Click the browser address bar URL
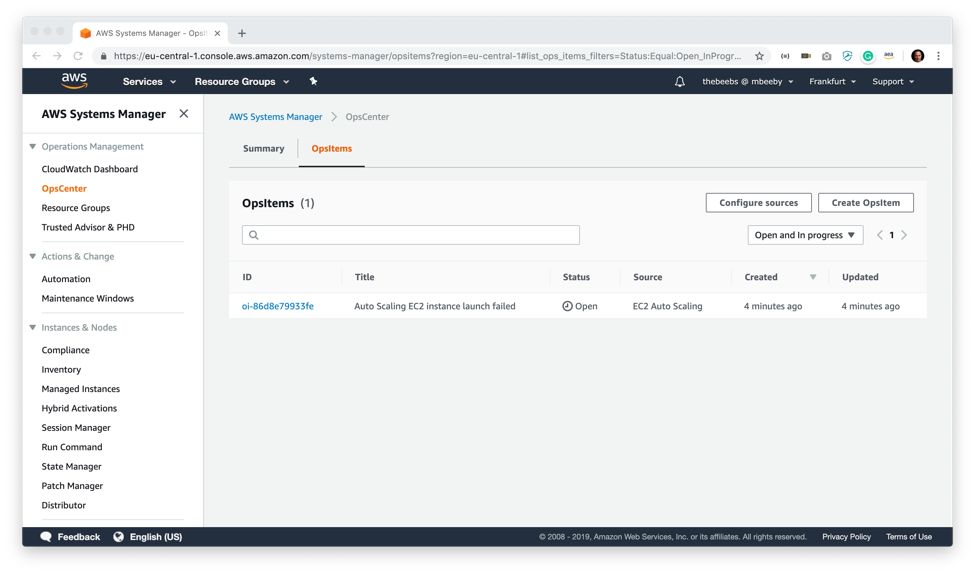The width and height of the screenshot is (974, 572). pos(427,56)
